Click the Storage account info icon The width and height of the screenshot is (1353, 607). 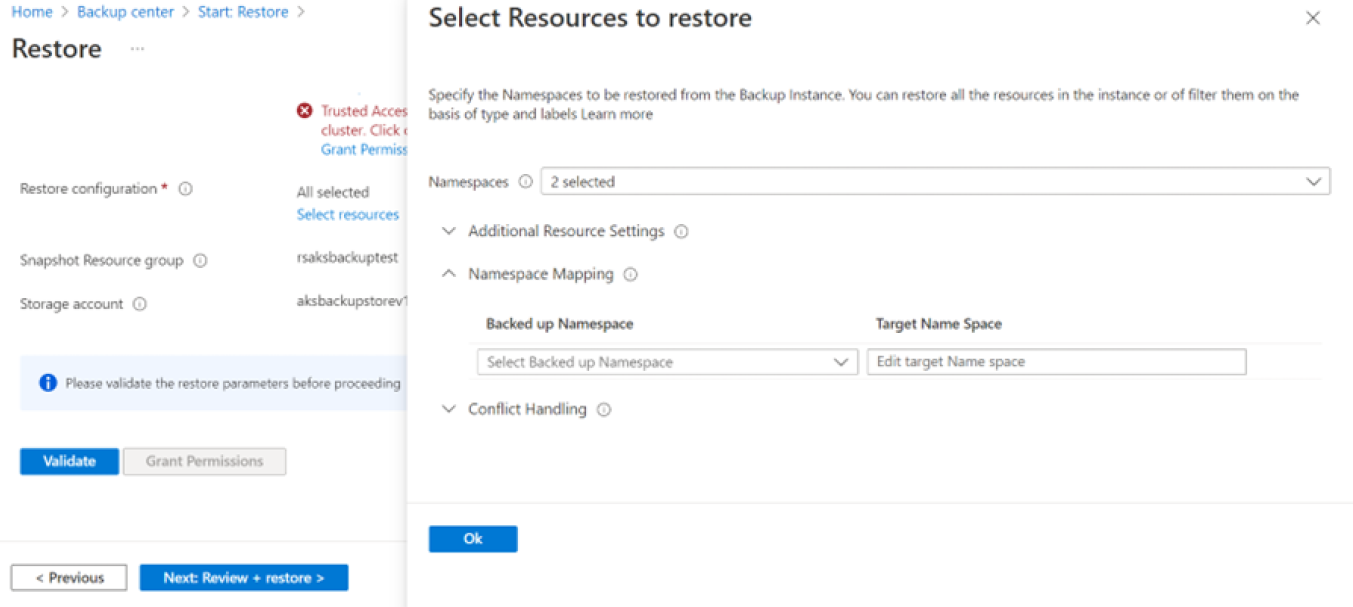coord(140,304)
